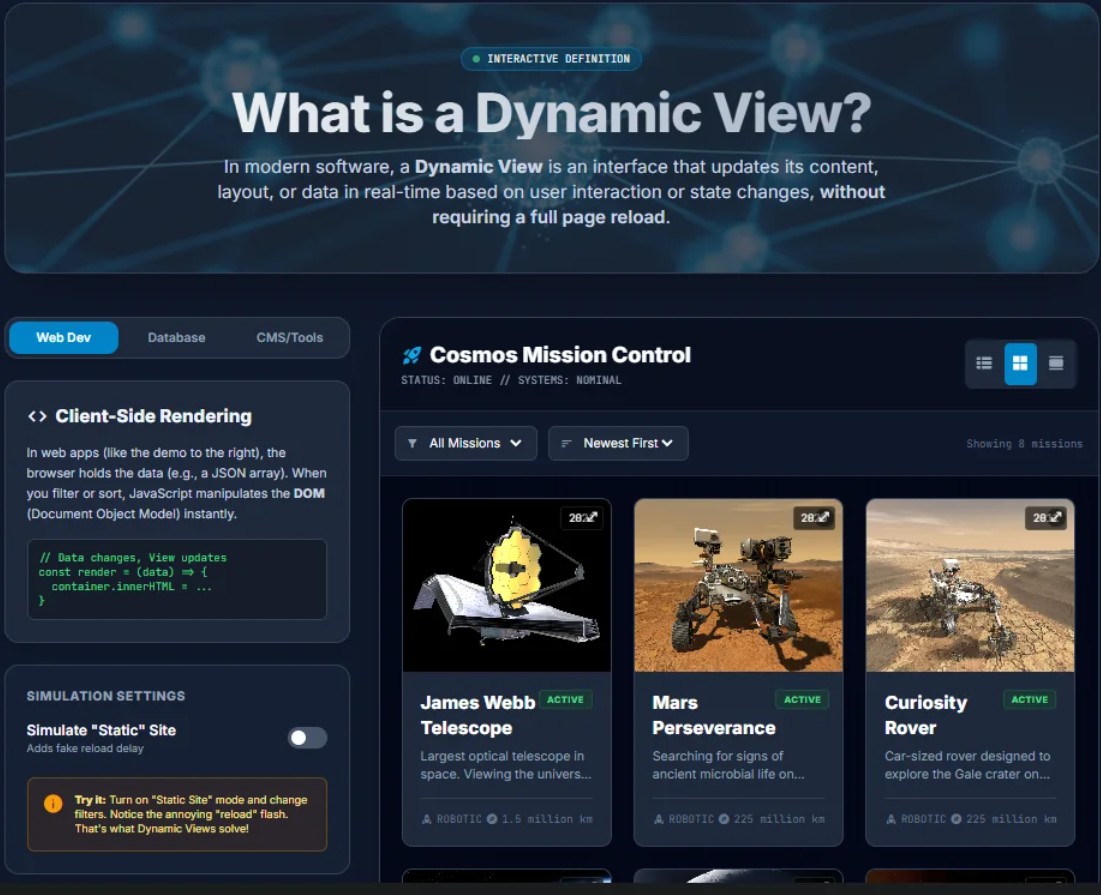Switch to compact card view icon
Screen dimensions: 1101x895
1056,364
